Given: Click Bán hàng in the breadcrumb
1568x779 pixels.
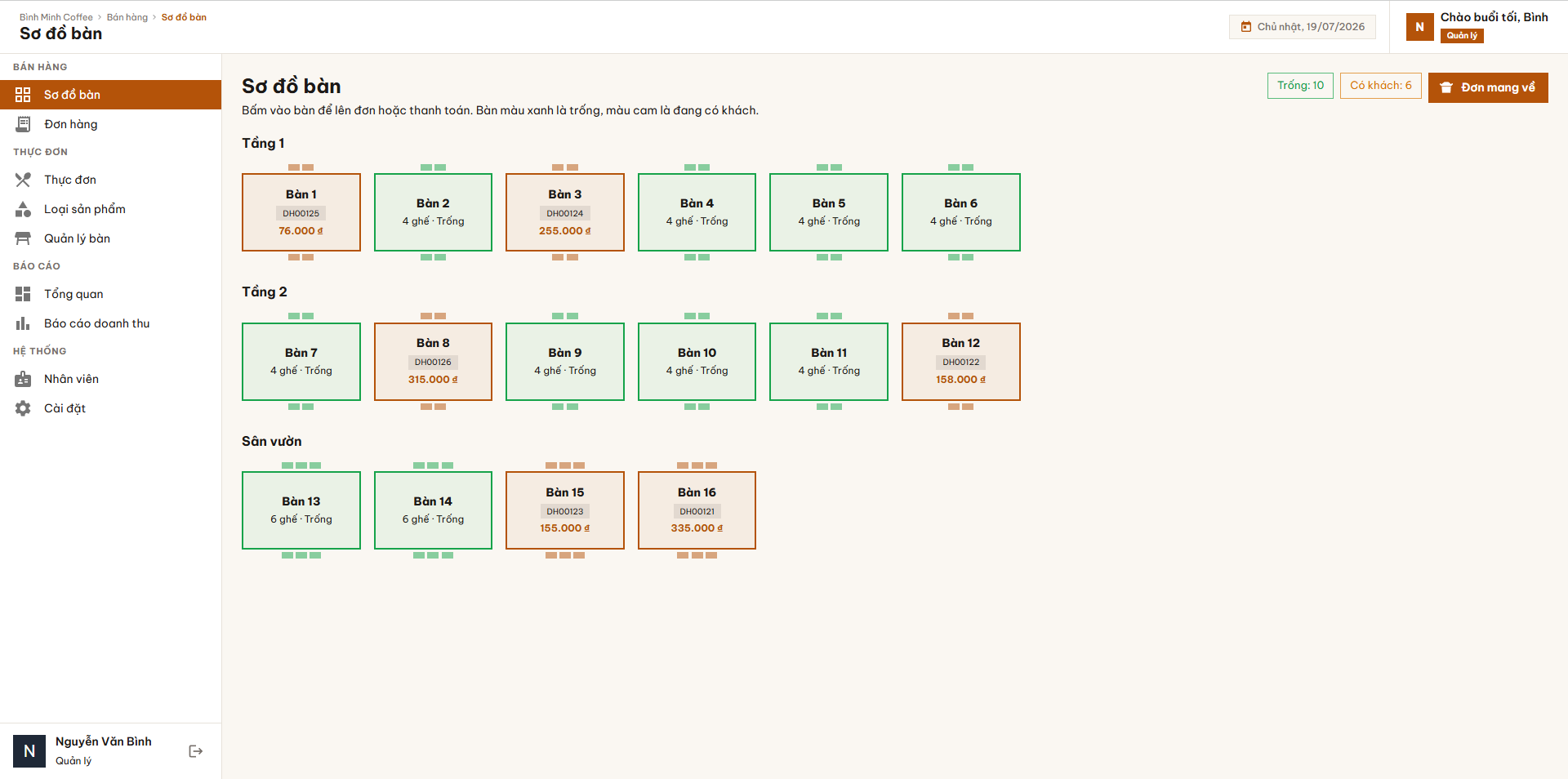Looking at the screenshot, I should click(x=127, y=17).
